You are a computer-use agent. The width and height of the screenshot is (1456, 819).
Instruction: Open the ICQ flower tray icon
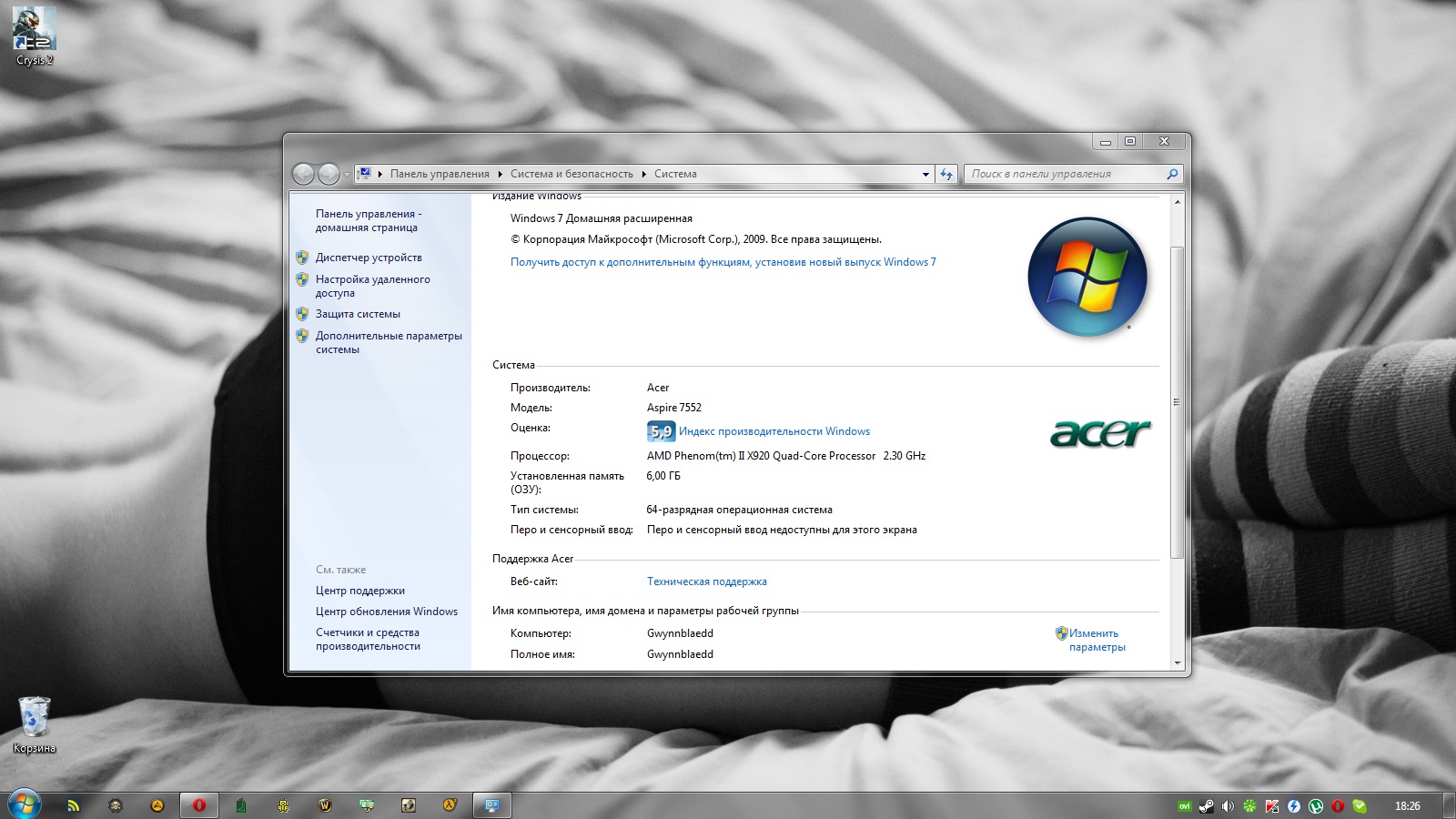1250,806
